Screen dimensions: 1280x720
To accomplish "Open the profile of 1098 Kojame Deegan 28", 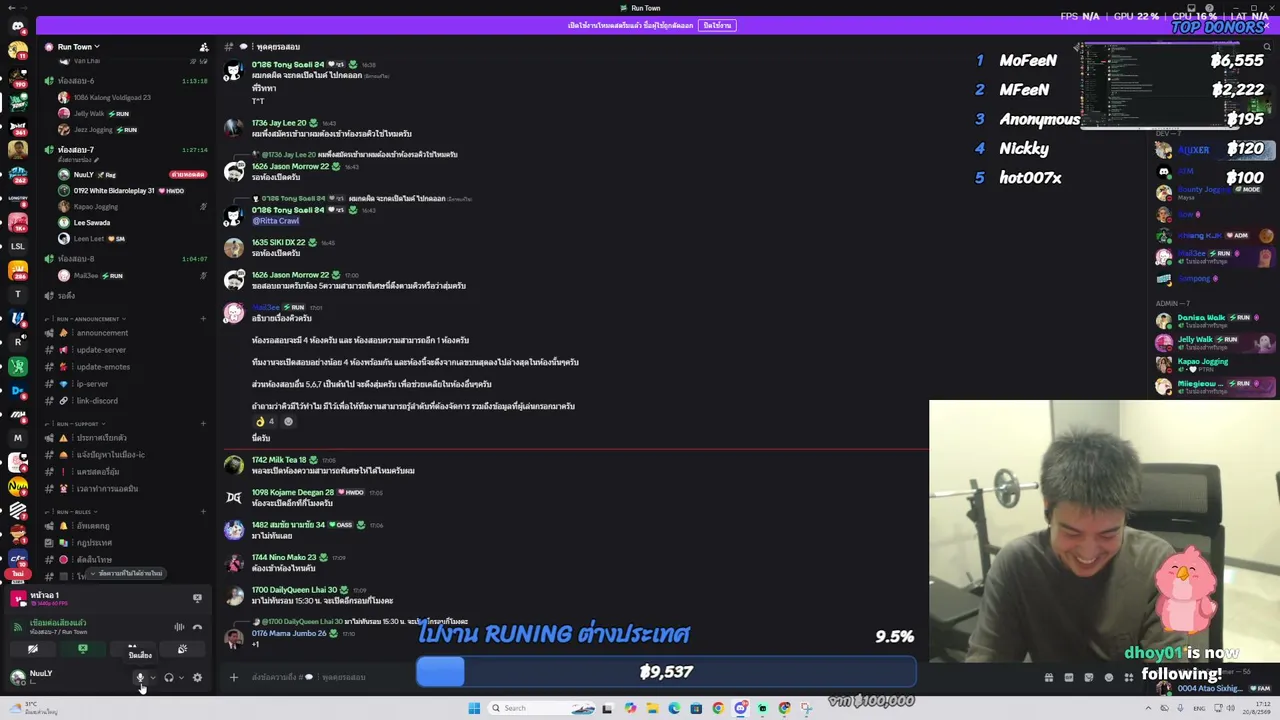I will tap(293, 492).
